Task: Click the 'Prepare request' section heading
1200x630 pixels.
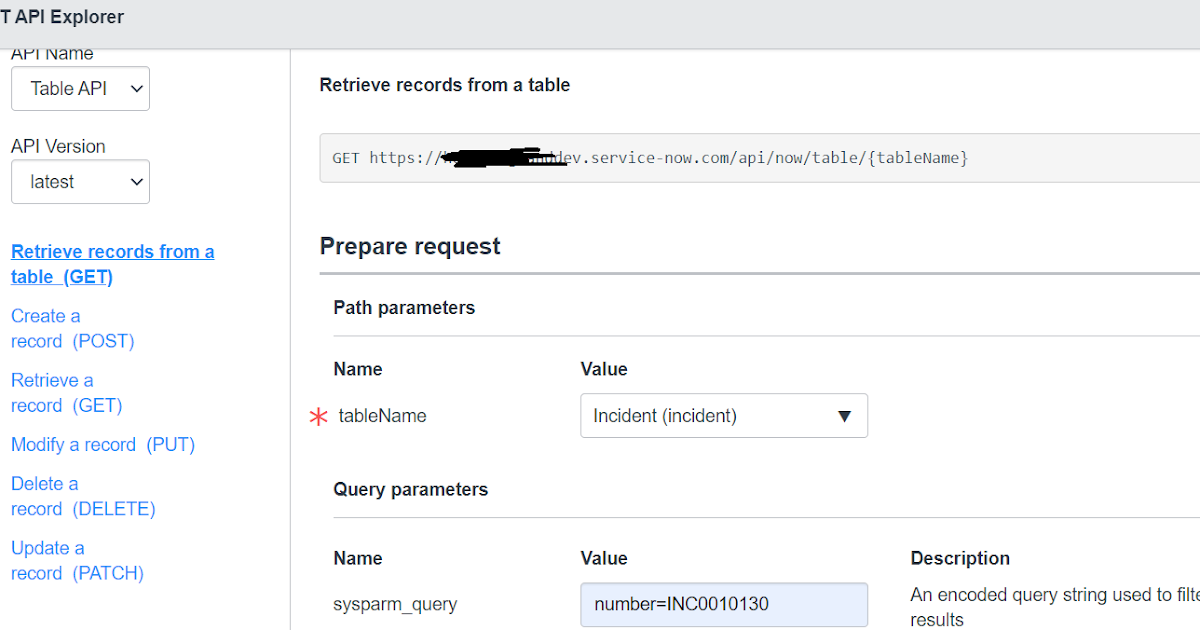Action: (x=409, y=246)
